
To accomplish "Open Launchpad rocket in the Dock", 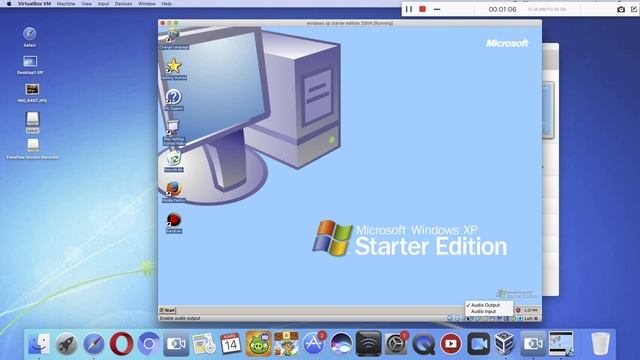I will 67,344.
